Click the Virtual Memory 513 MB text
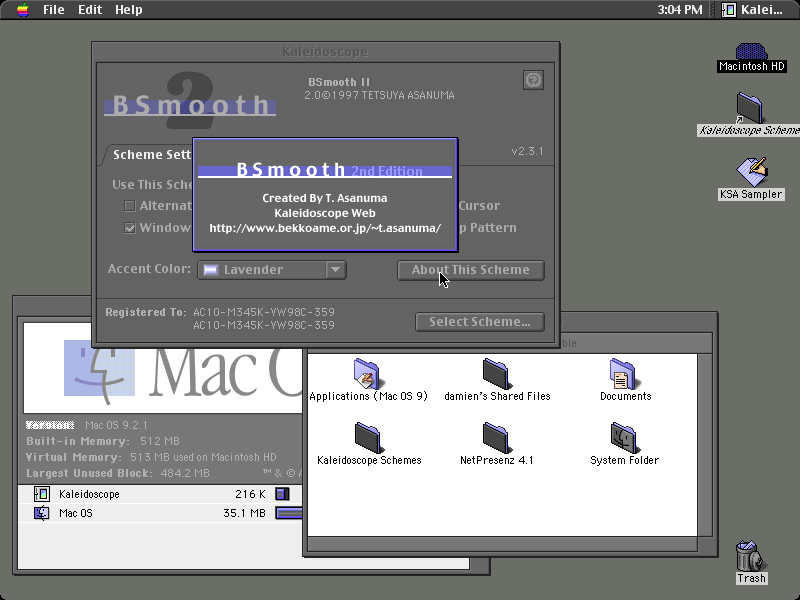 pyautogui.click(x=151, y=457)
